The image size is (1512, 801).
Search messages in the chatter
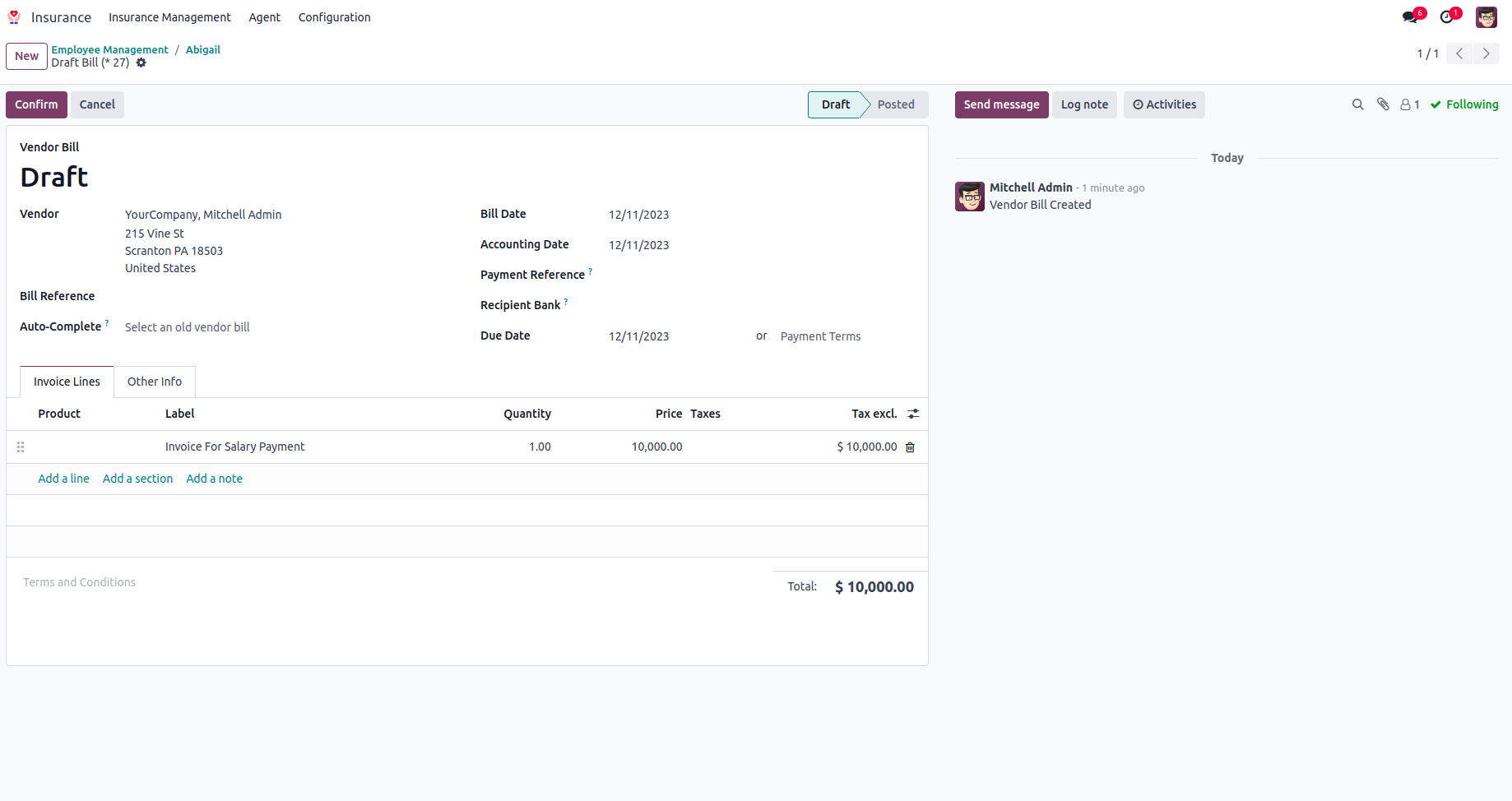point(1358,104)
